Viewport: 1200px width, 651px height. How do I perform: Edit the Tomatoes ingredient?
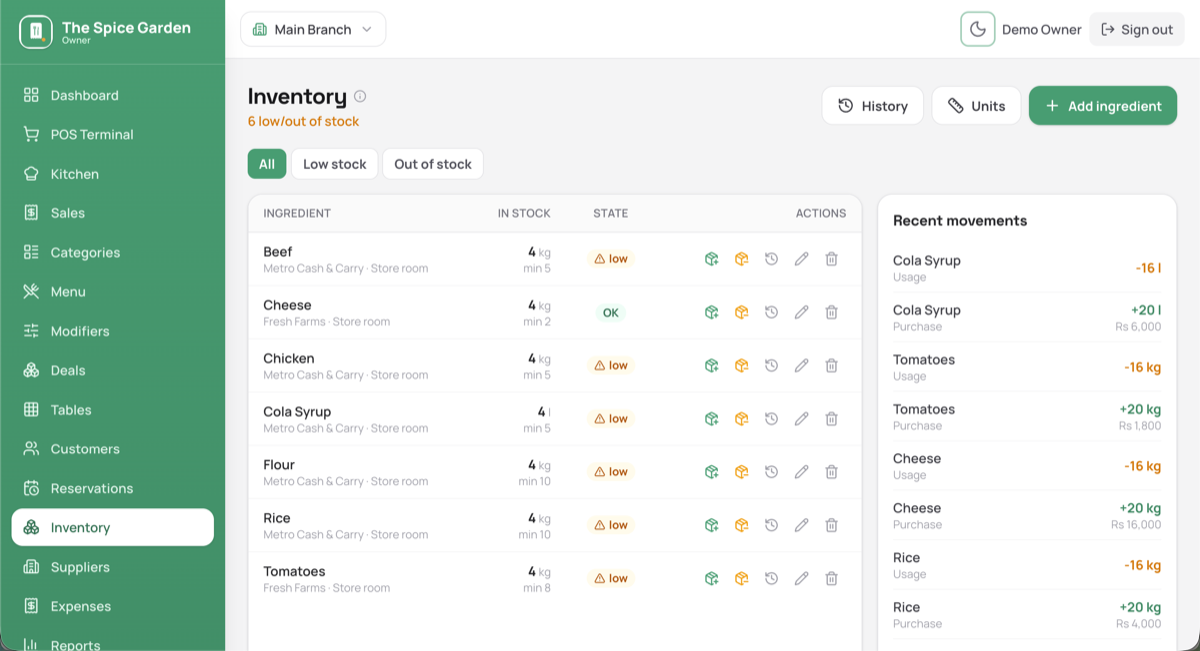[801, 578]
